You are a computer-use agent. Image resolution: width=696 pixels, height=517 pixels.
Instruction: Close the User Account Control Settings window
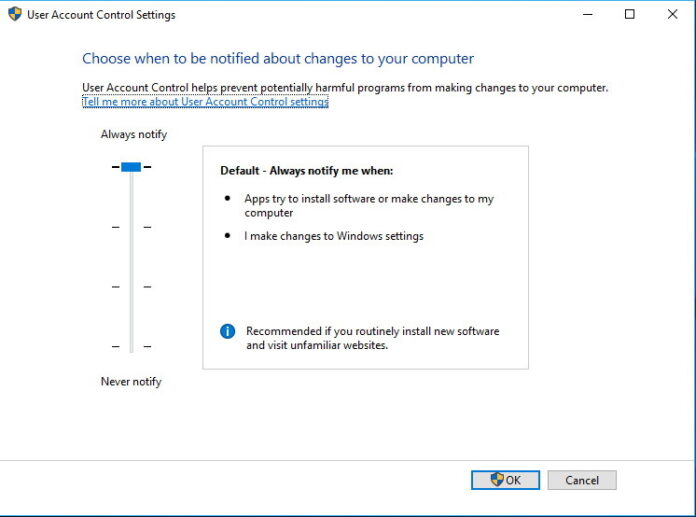[x=672, y=15]
